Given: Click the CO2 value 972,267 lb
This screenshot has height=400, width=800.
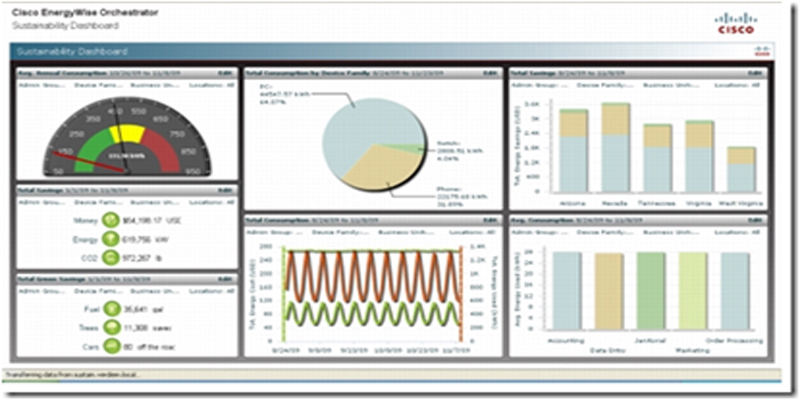Looking at the screenshot, I should coord(144,257).
